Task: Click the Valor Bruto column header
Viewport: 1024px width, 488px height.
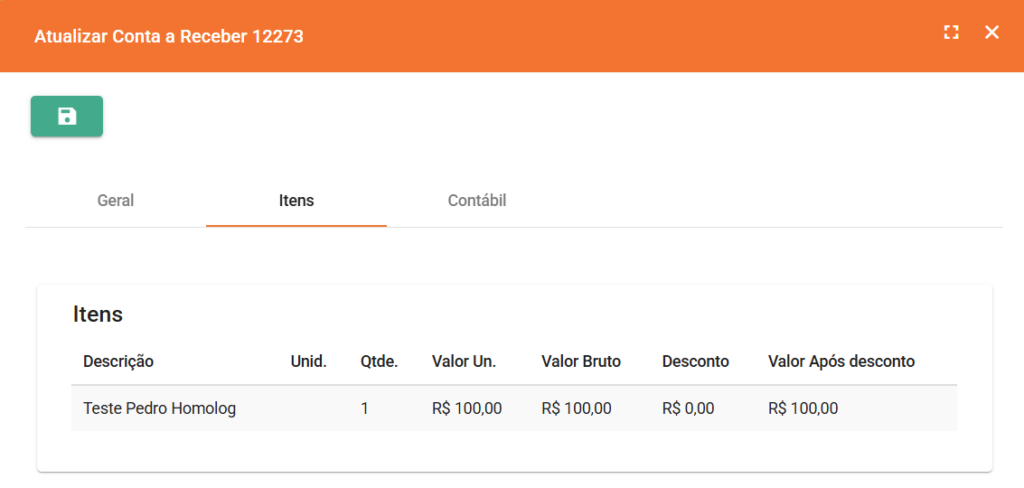Action: point(581,361)
